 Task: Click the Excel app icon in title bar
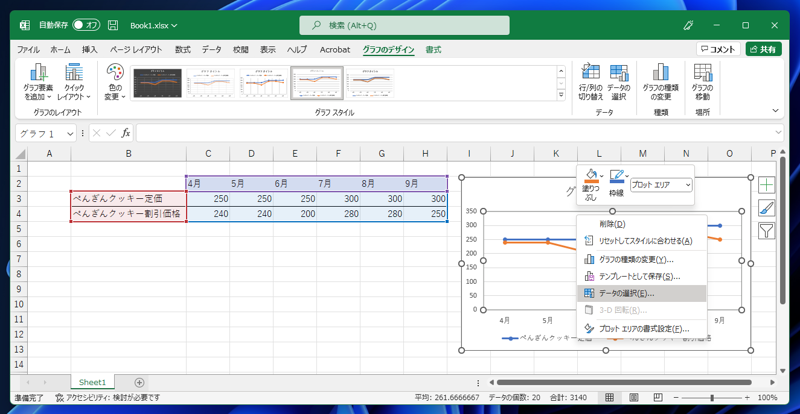coord(24,25)
